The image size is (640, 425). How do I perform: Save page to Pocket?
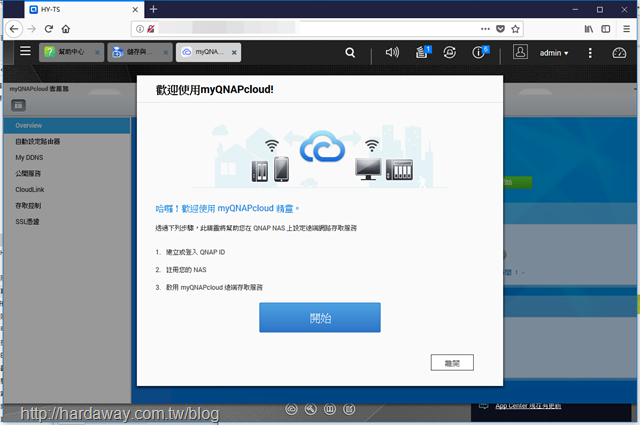pyautogui.click(x=500, y=29)
